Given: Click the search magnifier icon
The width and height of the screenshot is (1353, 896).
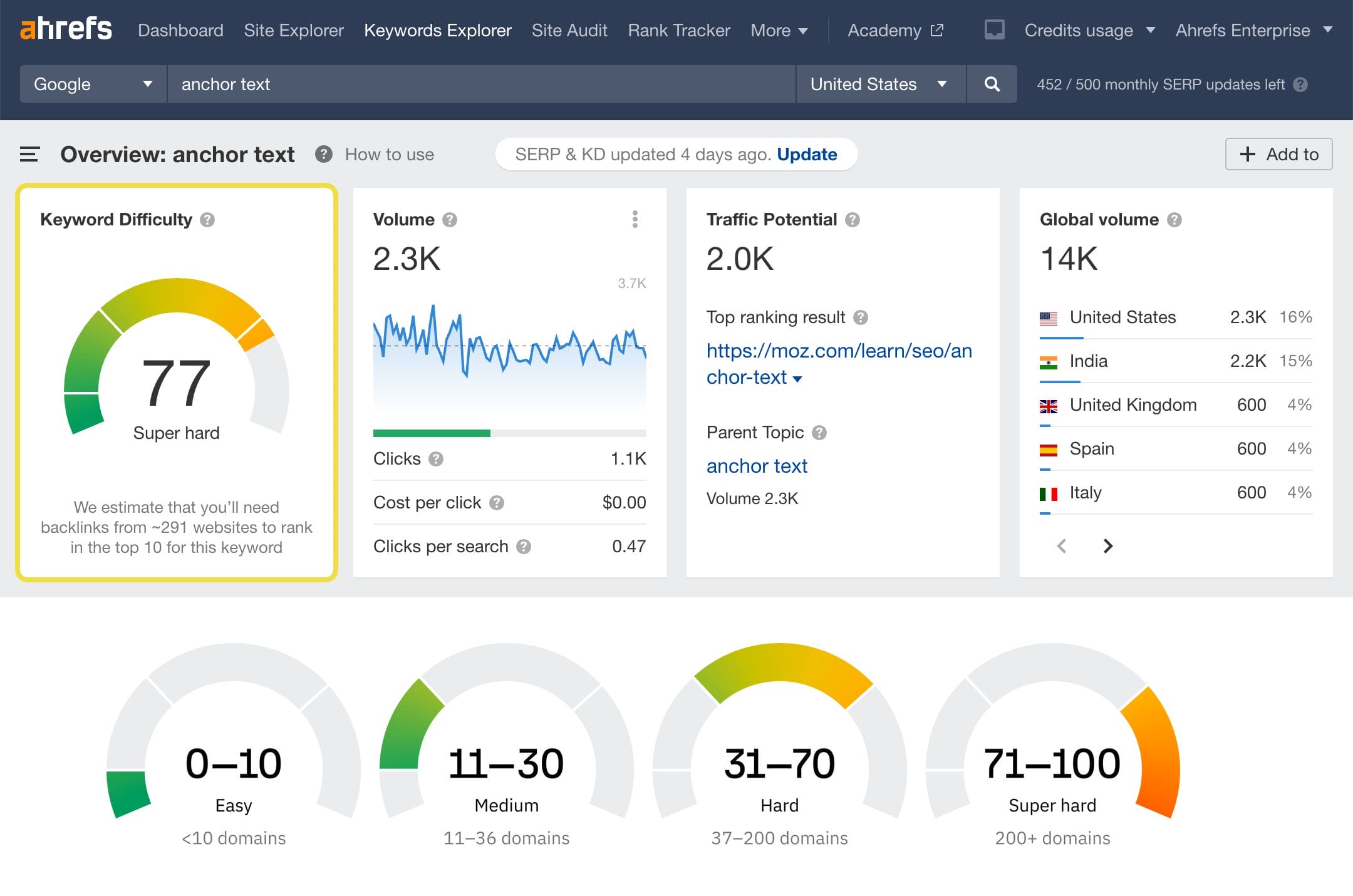Looking at the screenshot, I should pyautogui.click(x=992, y=84).
